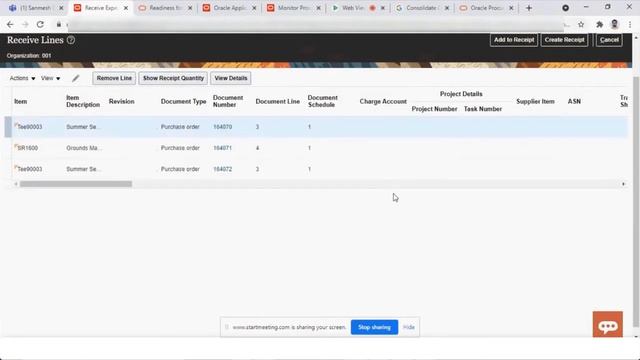Hide the screen sharing notification
The width and height of the screenshot is (640, 360).
409,327
